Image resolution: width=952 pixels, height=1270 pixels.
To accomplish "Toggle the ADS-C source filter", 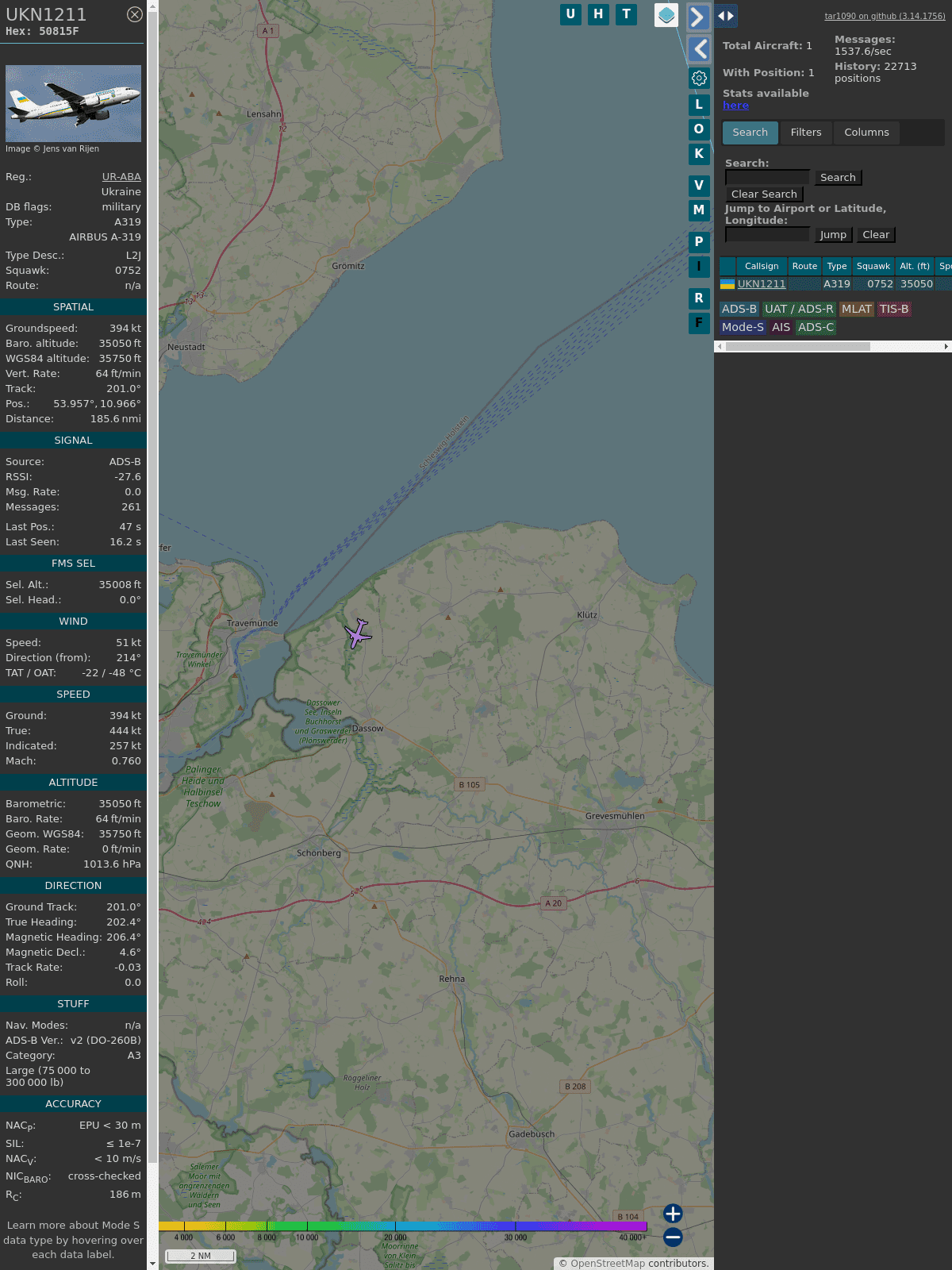I will pyautogui.click(x=816, y=328).
